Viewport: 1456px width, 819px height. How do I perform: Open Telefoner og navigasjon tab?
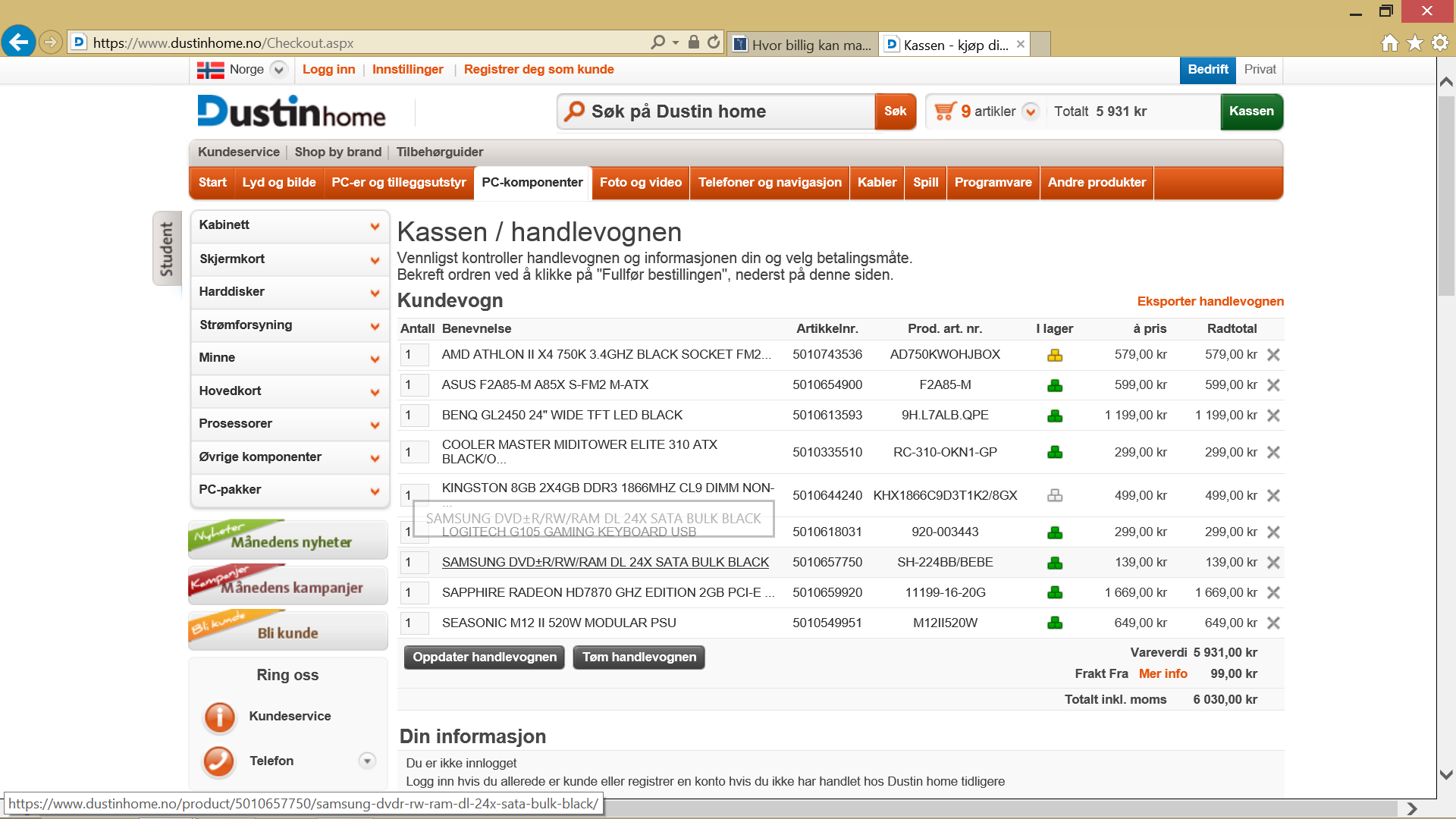(770, 183)
